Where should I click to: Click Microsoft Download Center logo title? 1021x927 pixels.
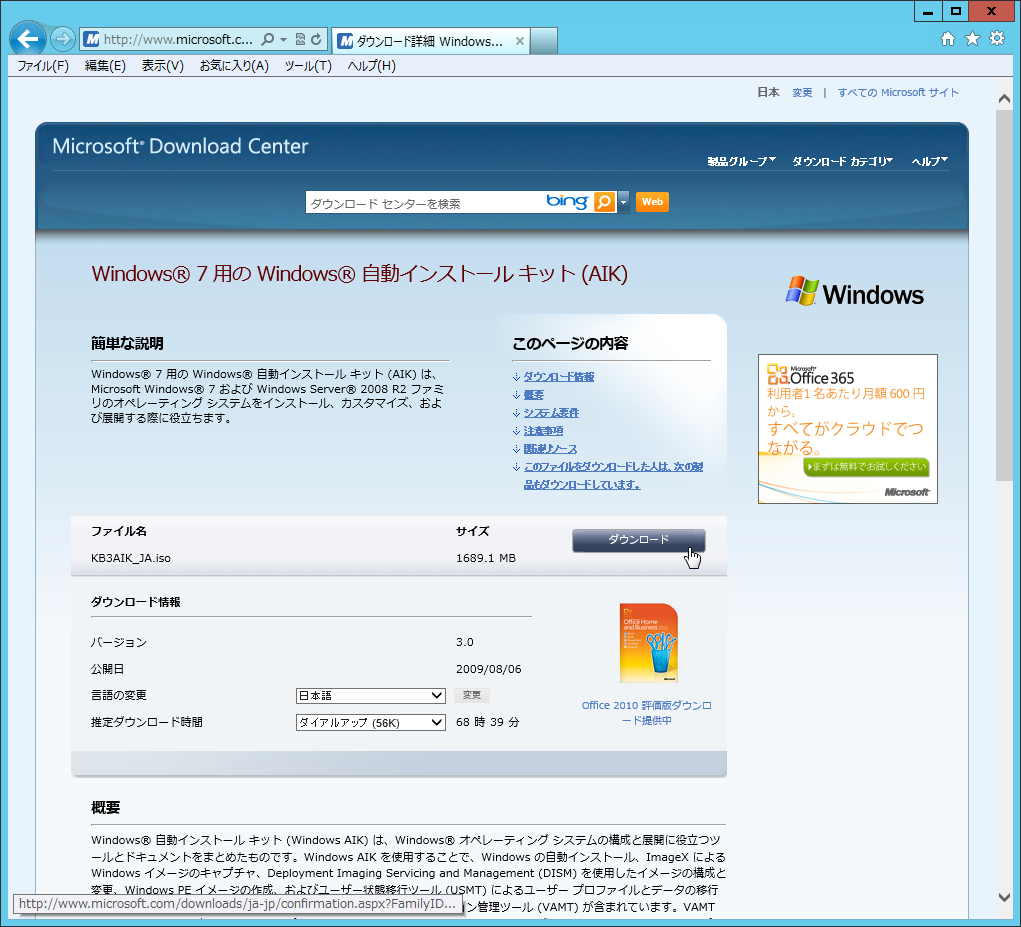[180, 146]
